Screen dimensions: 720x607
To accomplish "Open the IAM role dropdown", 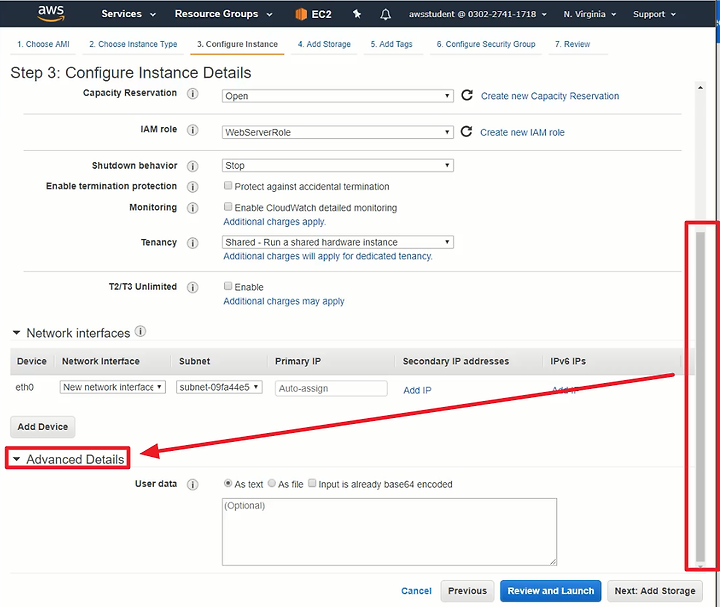I will pyautogui.click(x=338, y=132).
